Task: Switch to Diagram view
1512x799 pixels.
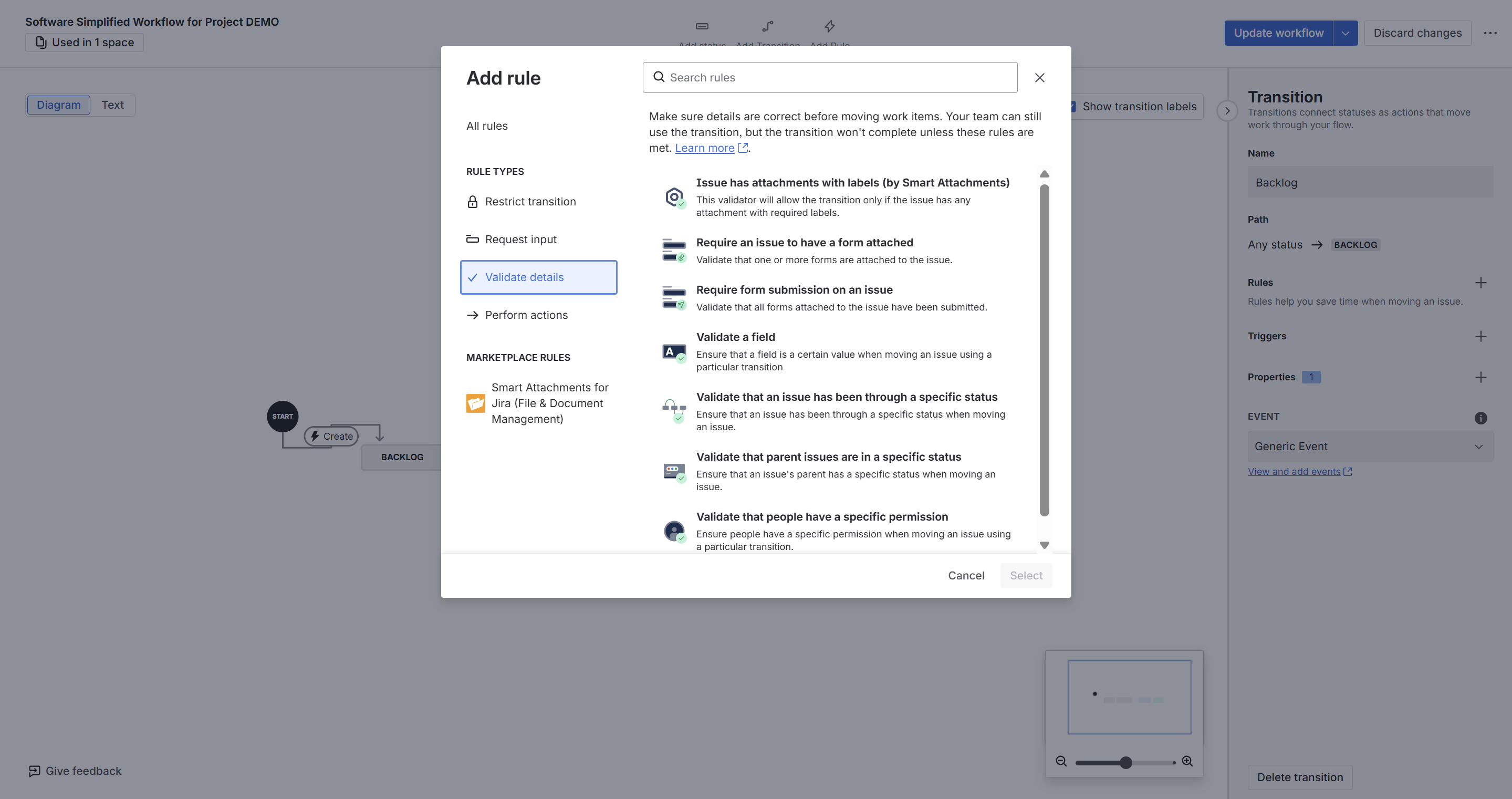Action: 59,105
